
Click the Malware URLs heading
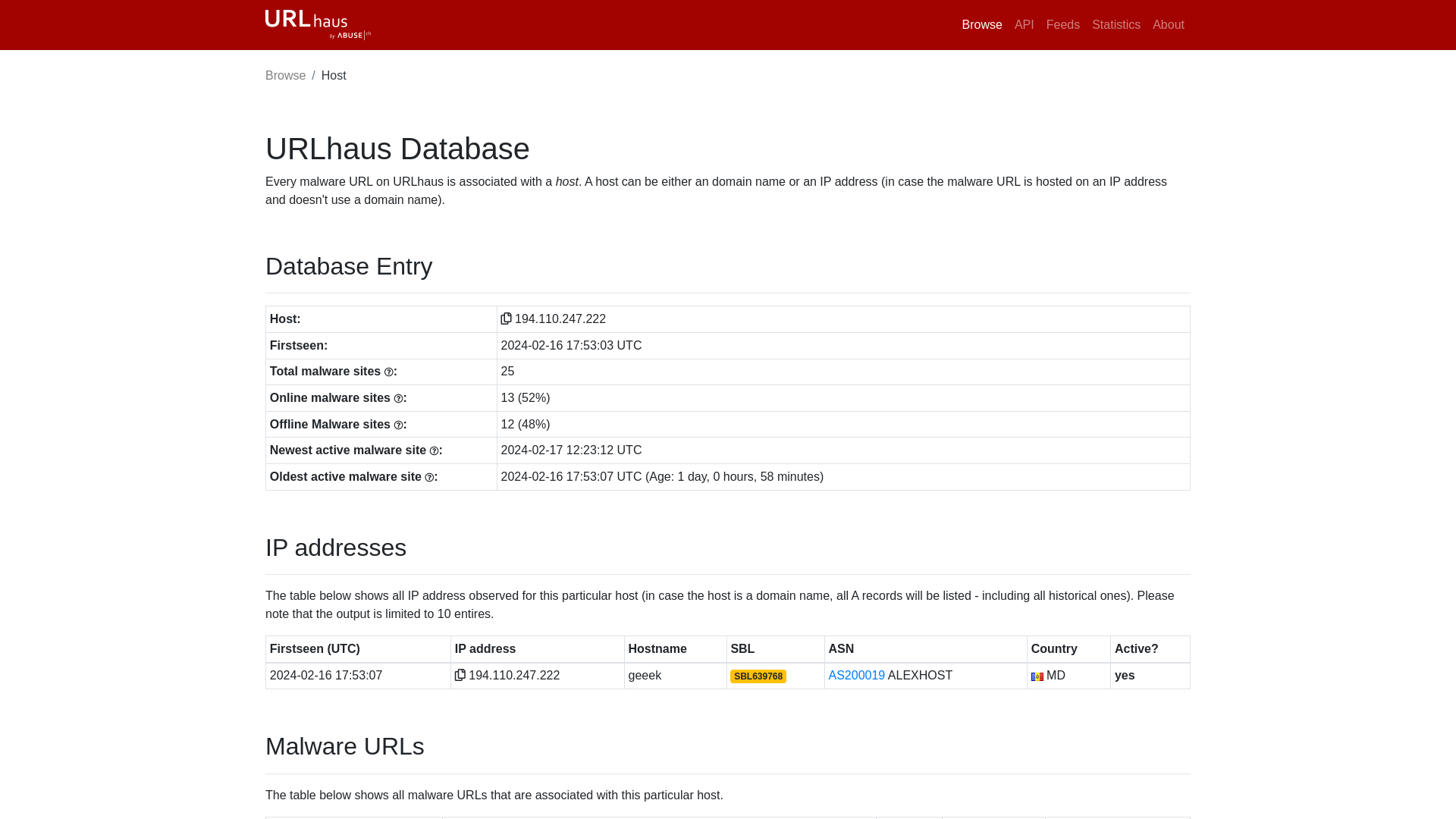[x=344, y=747]
